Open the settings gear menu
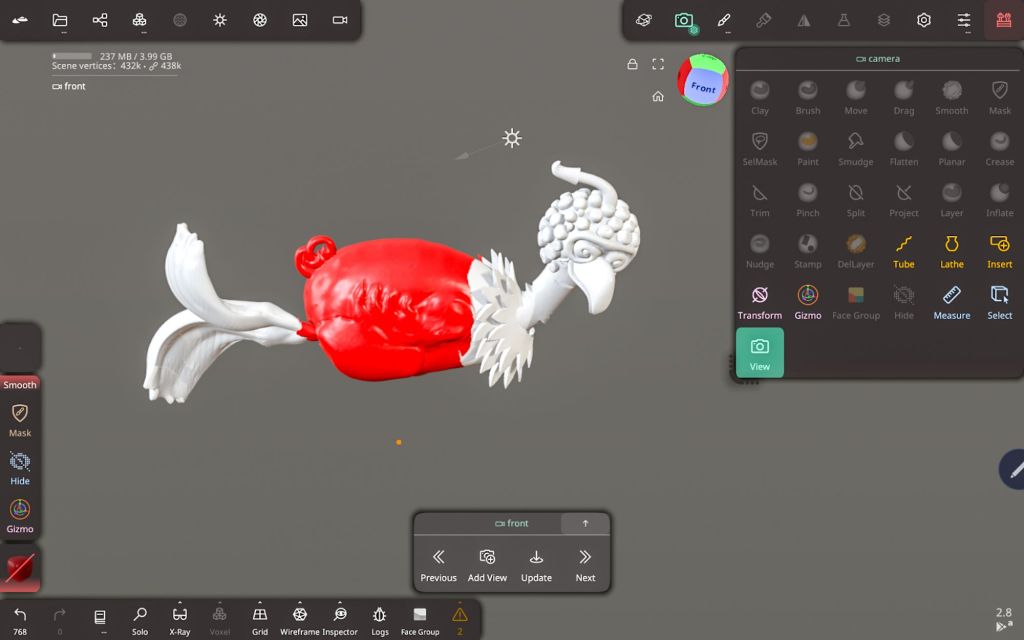 click(924, 20)
